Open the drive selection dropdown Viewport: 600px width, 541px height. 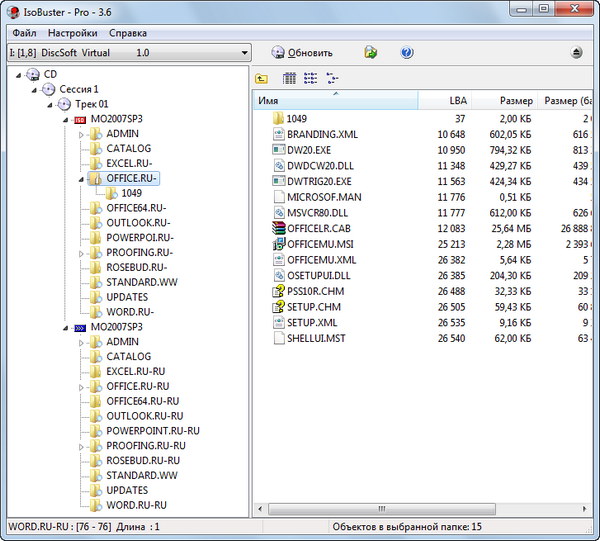pyautogui.click(x=245, y=52)
